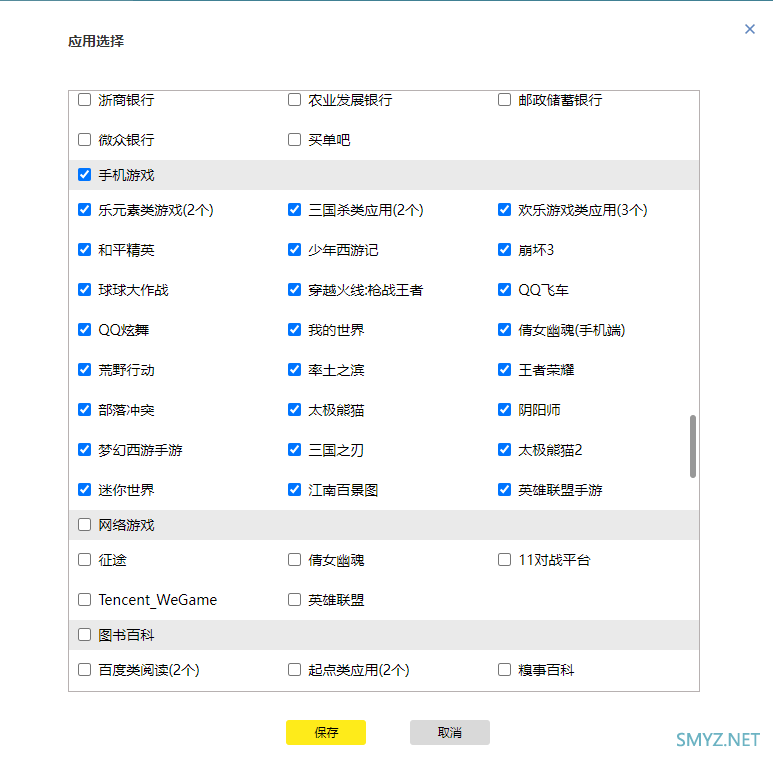Screen dimensions: 773x759
Task: Uncheck the 部落冲突 checkbox
Action: click(x=84, y=410)
